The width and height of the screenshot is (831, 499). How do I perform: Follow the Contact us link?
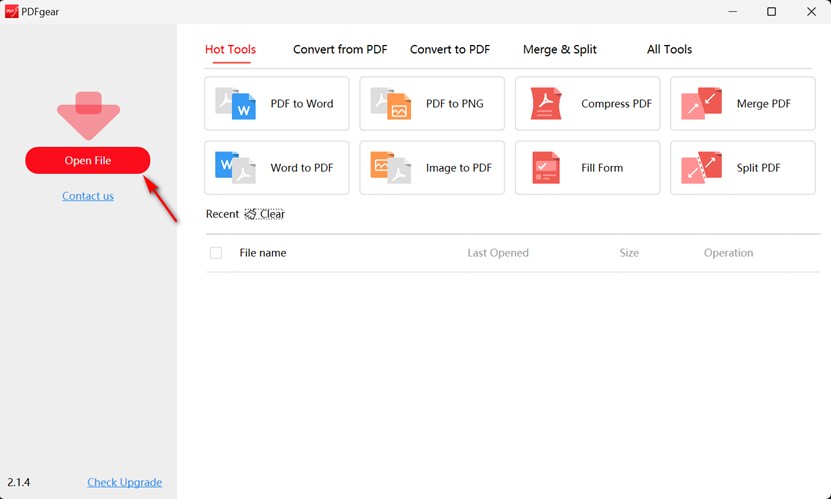click(x=88, y=196)
